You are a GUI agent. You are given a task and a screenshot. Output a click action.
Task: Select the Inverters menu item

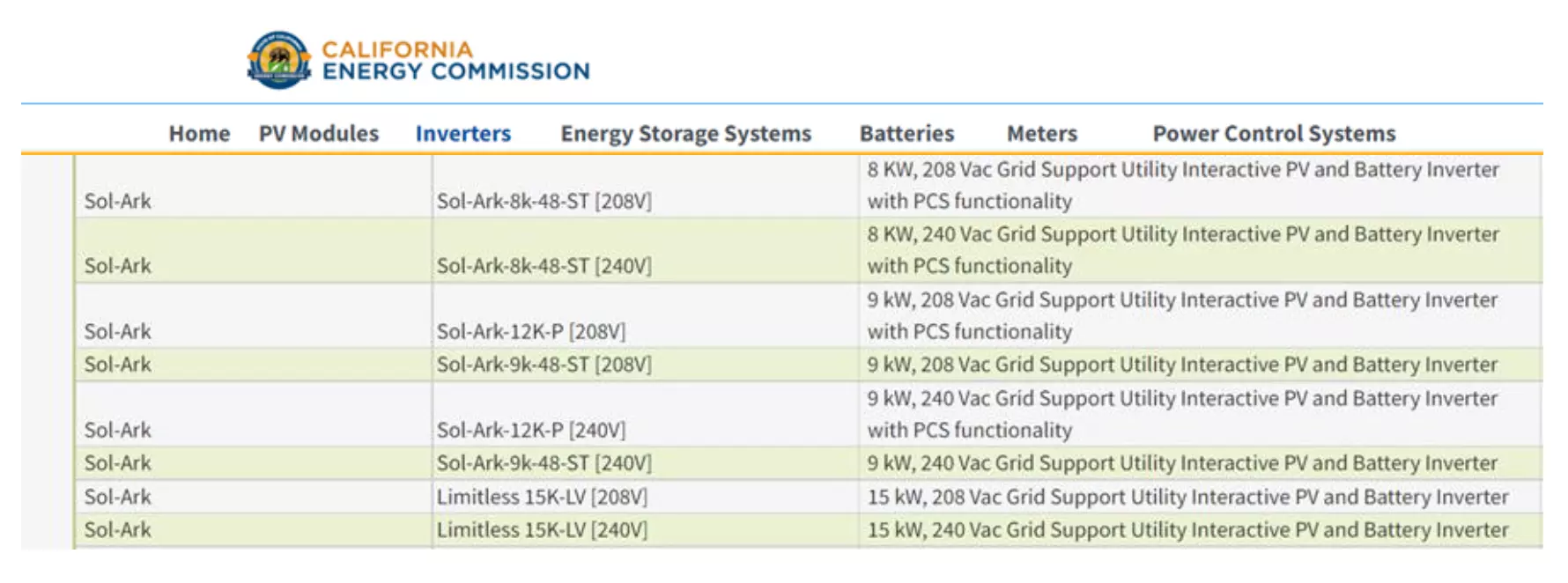(x=463, y=134)
